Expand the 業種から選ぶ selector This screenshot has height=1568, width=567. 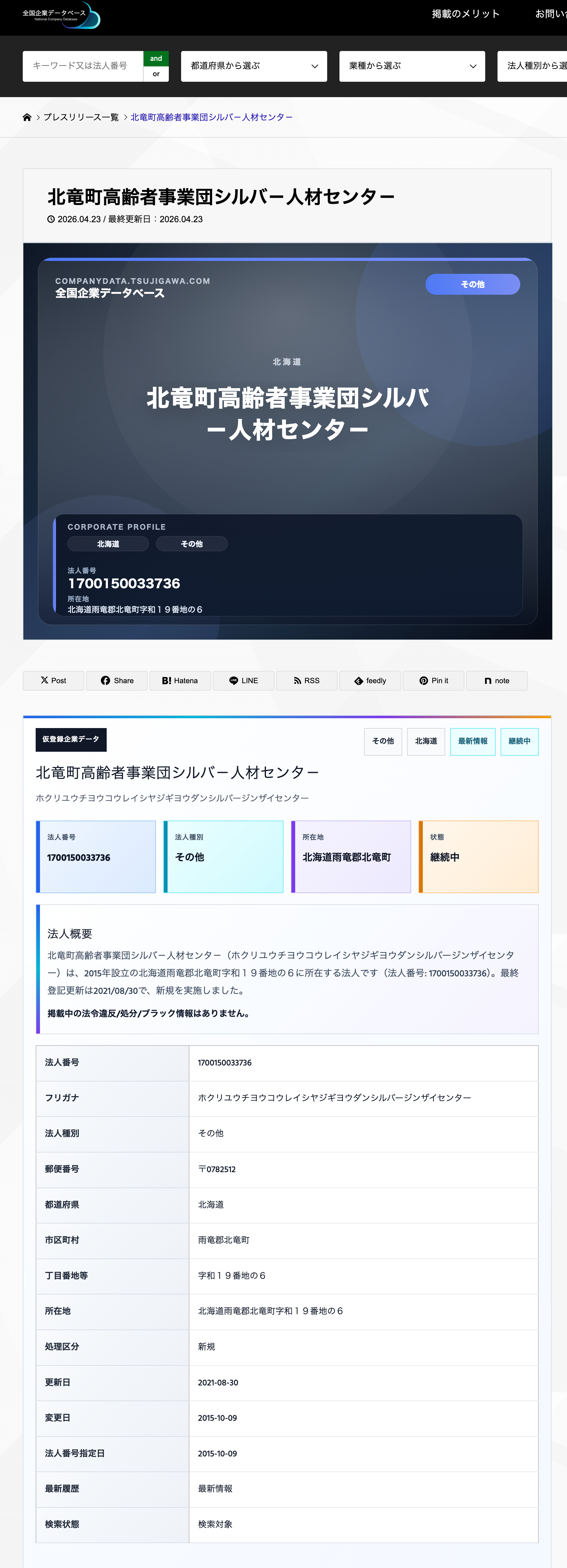tap(412, 66)
